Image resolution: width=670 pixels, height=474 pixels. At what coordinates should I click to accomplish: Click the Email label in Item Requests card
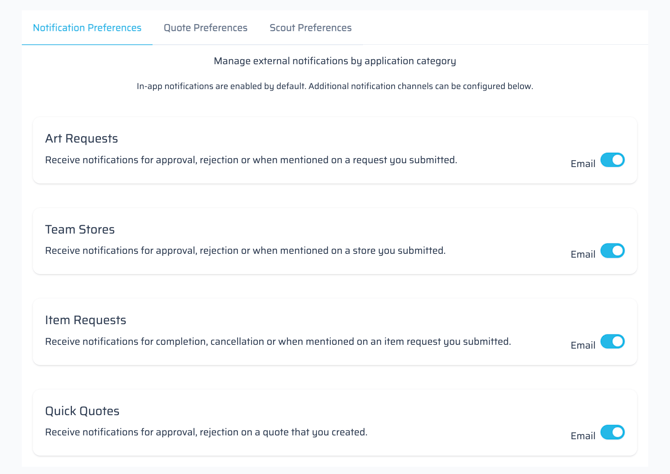click(x=582, y=346)
